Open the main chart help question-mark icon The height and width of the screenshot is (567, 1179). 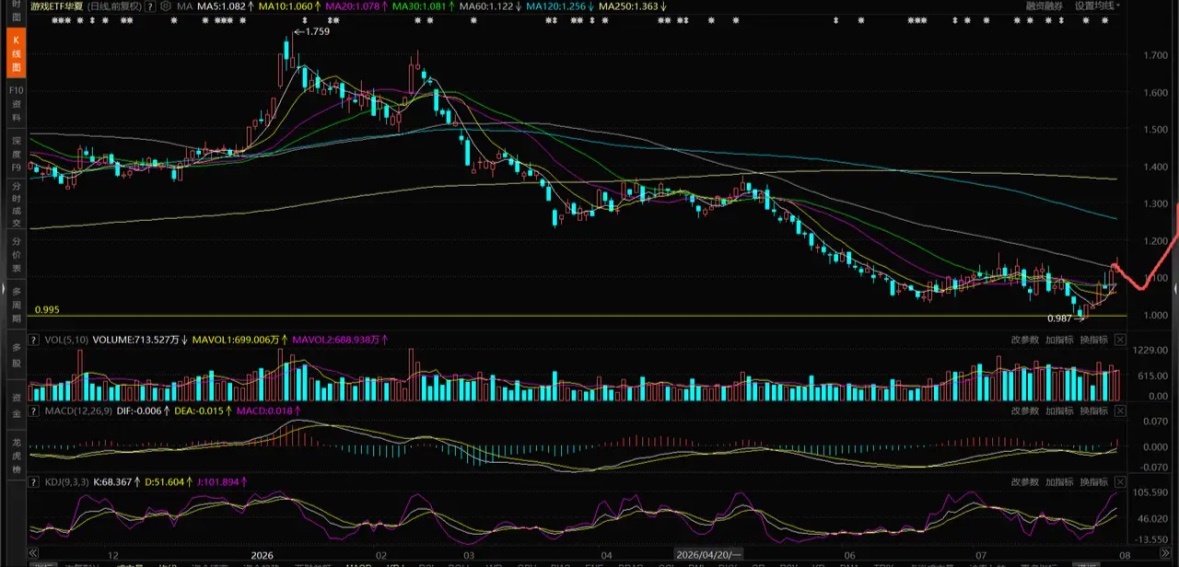click(151, 6)
